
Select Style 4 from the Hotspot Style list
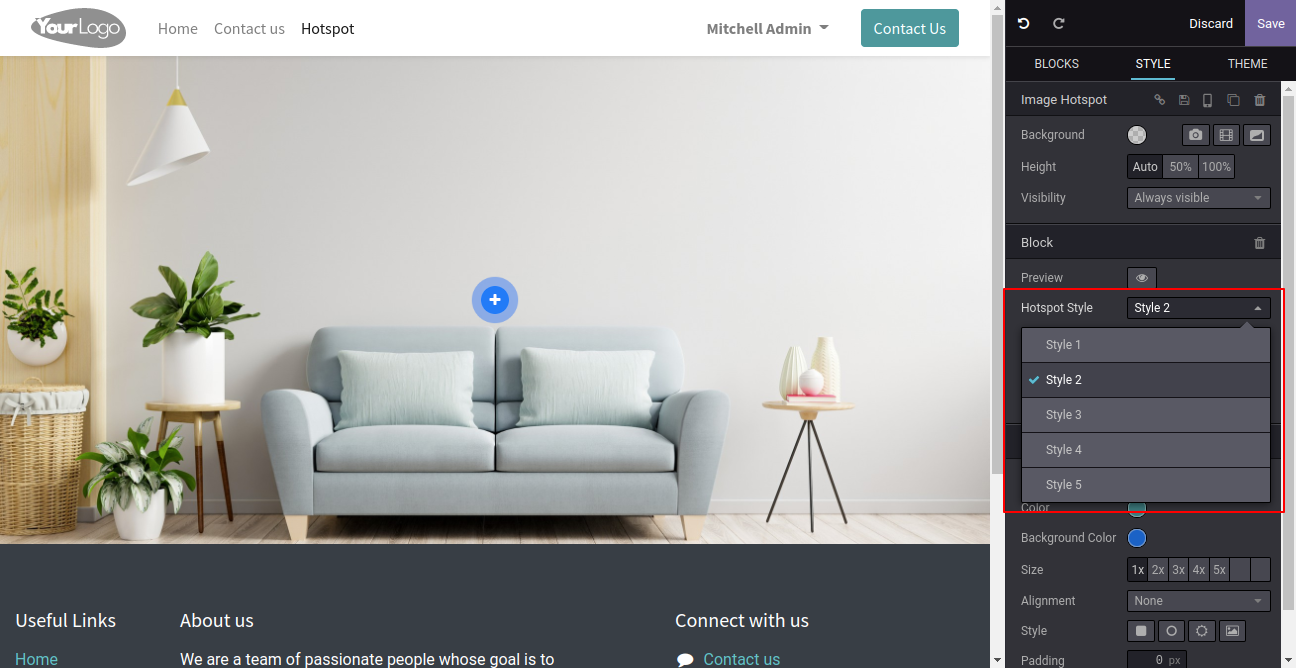(x=1145, y=450)
